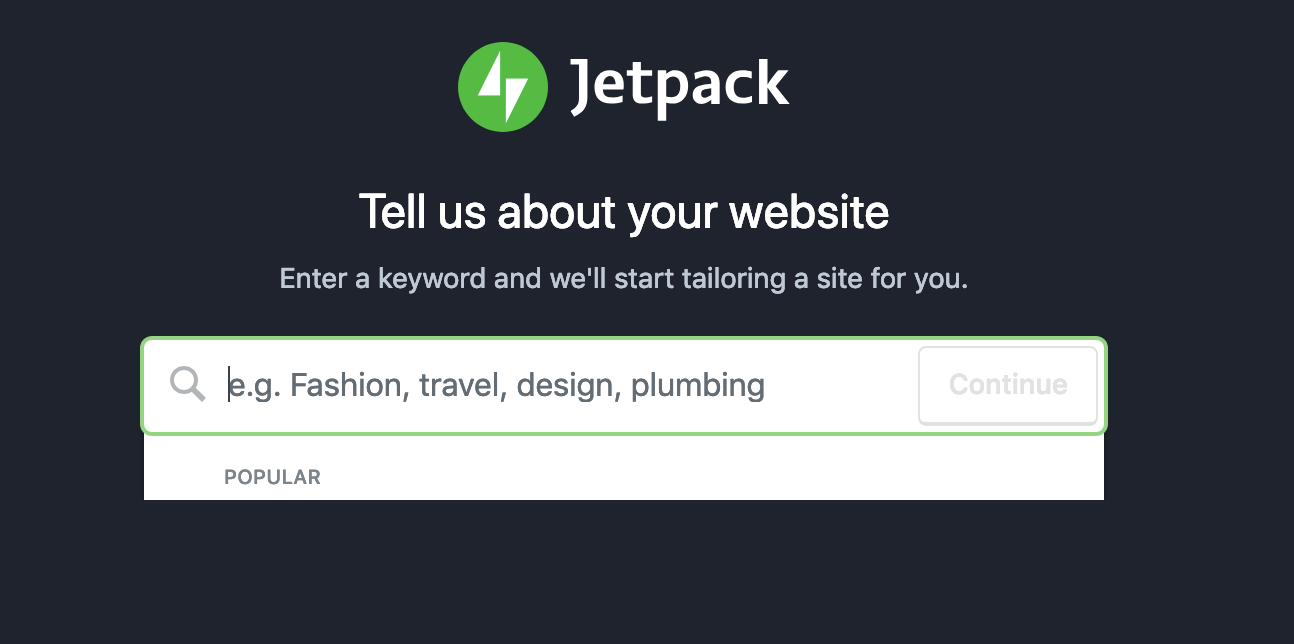The image size is (1294, 644).
Task: Select the 'Tell us about your website' heading
Action: [x=624, y=212]
